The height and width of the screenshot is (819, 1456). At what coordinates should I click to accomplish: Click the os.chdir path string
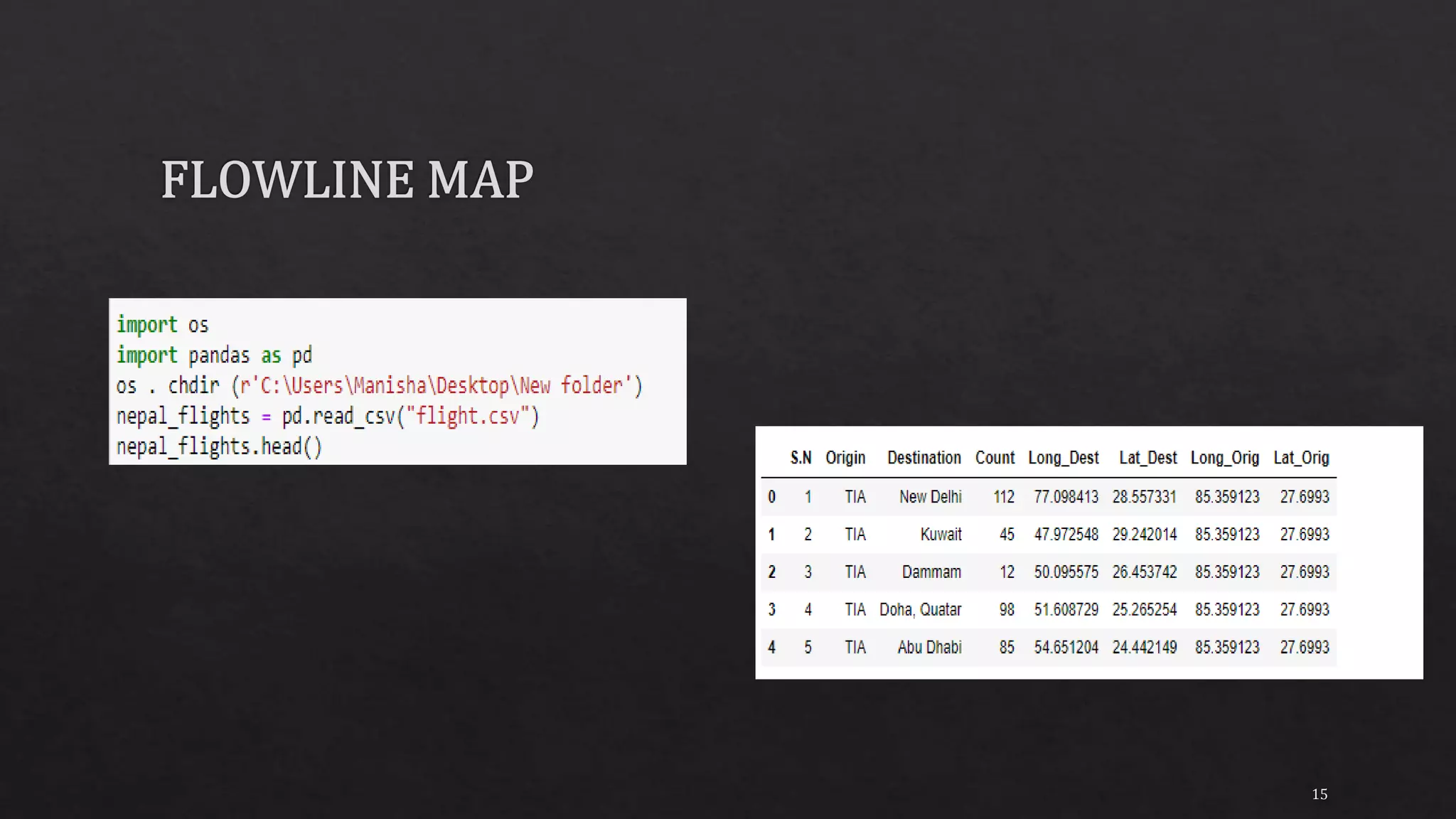[x=436, y=386]
